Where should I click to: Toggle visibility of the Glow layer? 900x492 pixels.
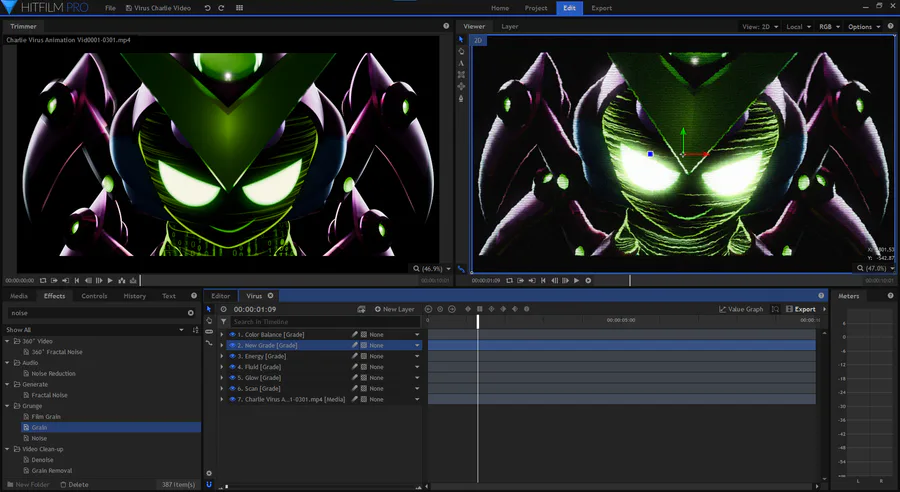click(232, 378)
